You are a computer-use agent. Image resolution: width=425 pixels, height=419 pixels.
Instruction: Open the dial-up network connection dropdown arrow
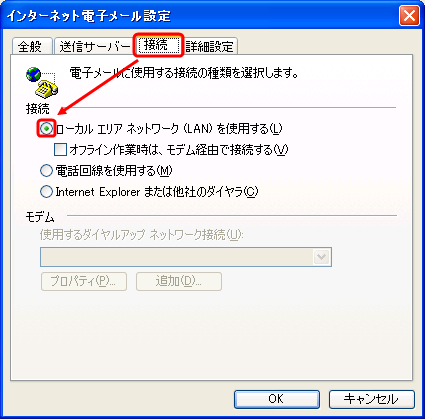click(x=322, y=257)
